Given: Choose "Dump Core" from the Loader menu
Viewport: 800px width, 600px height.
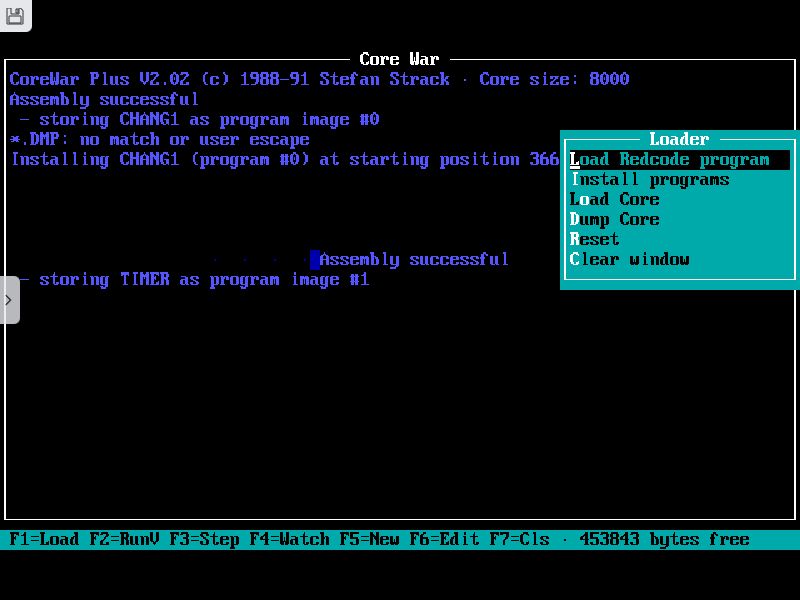Looking at the screenshot, I should tap(616, 219).
